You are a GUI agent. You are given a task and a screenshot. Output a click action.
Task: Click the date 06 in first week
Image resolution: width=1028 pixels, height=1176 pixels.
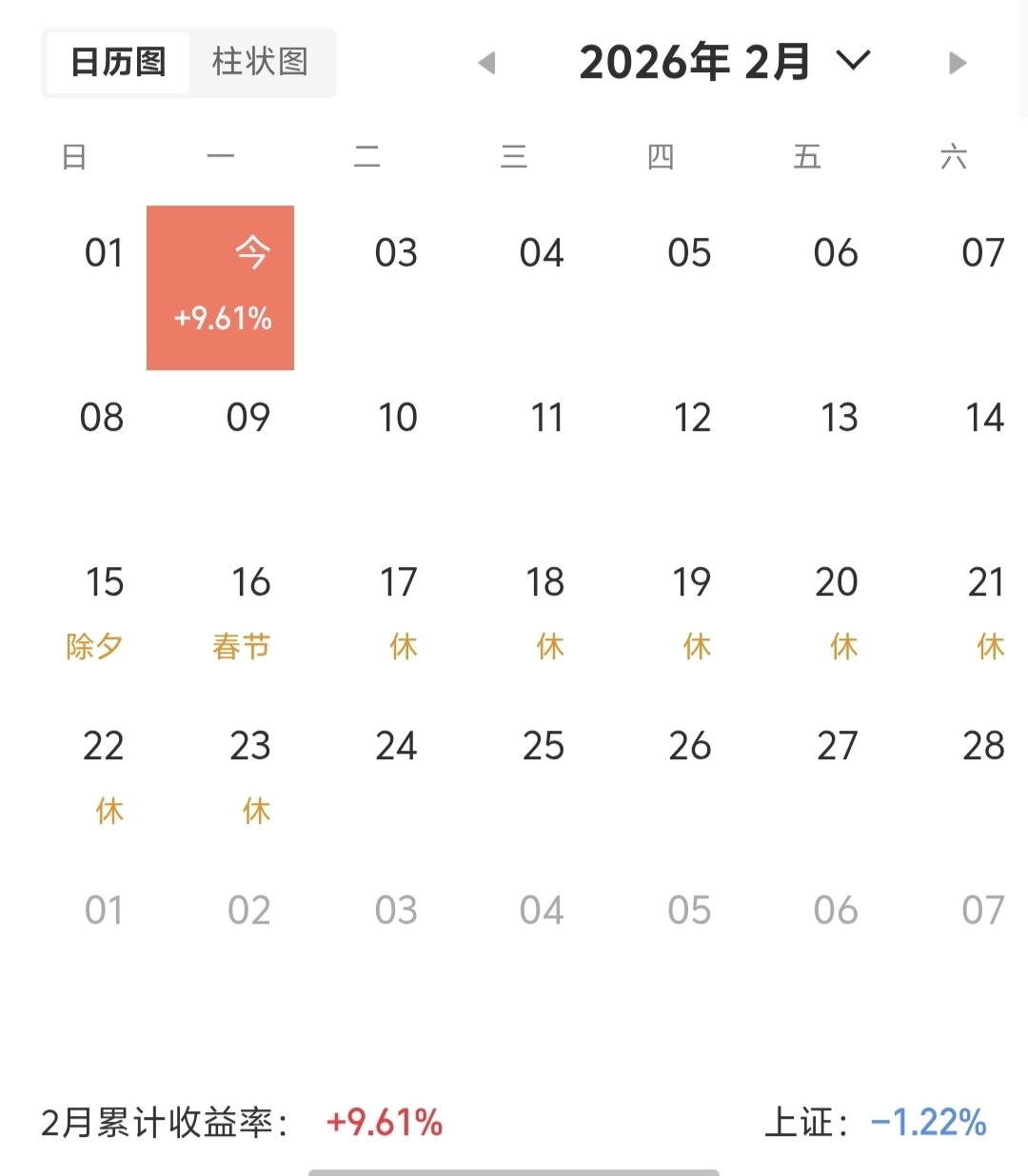tap(836, 254)
